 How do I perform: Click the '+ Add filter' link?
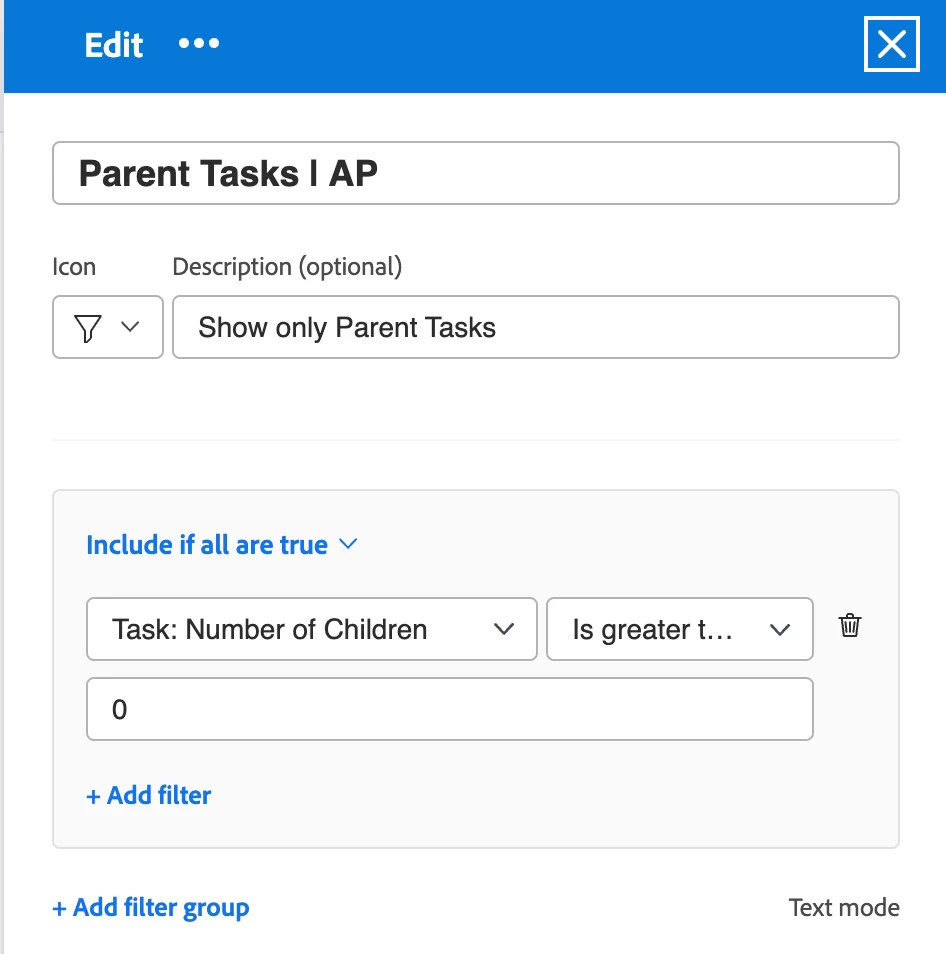(x=149, y=796)
